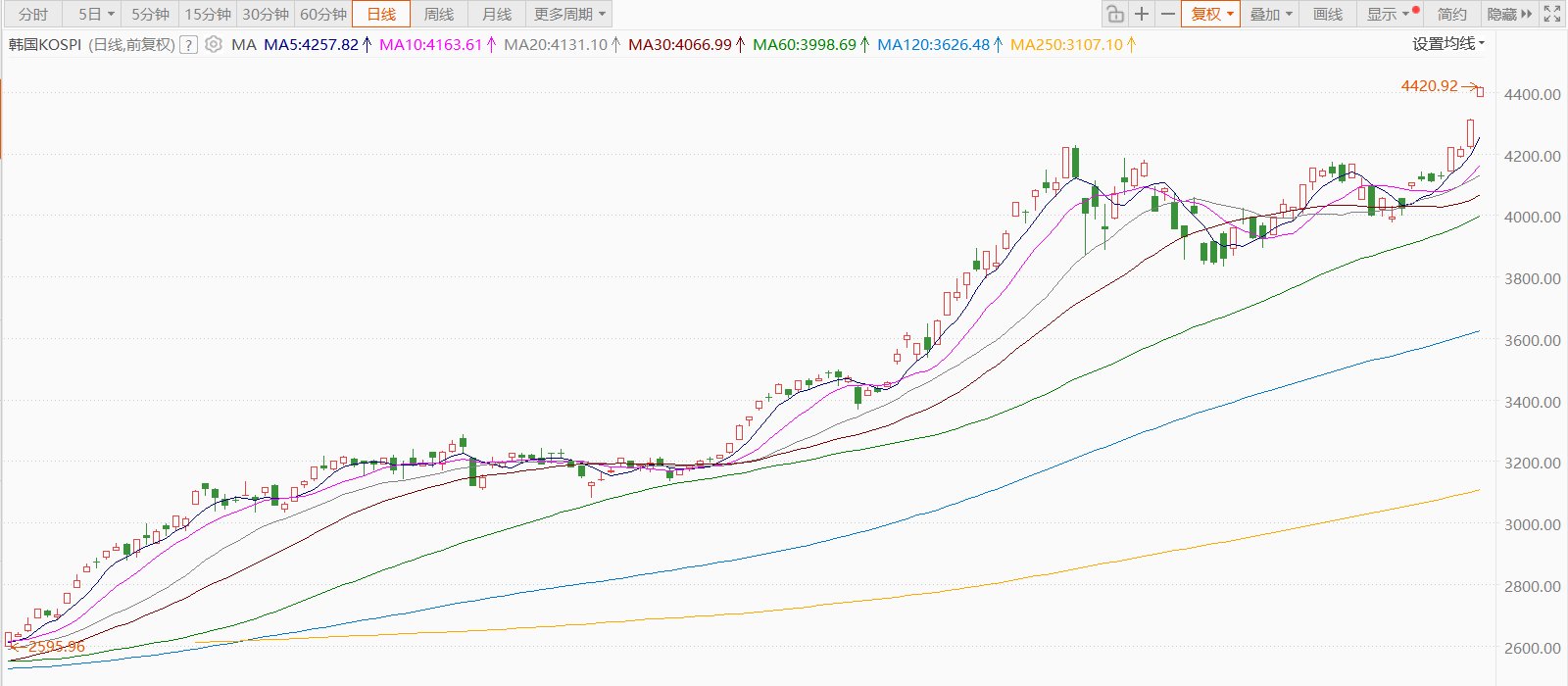Click 隐藏 to hide side panel

[1509, 14]
